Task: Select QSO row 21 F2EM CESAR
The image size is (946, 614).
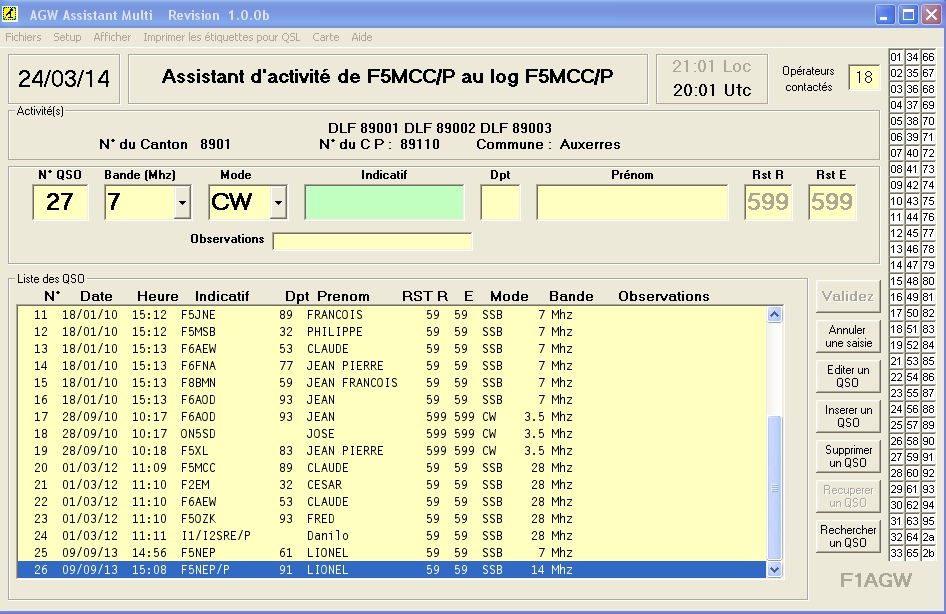Action: point(392,484)
